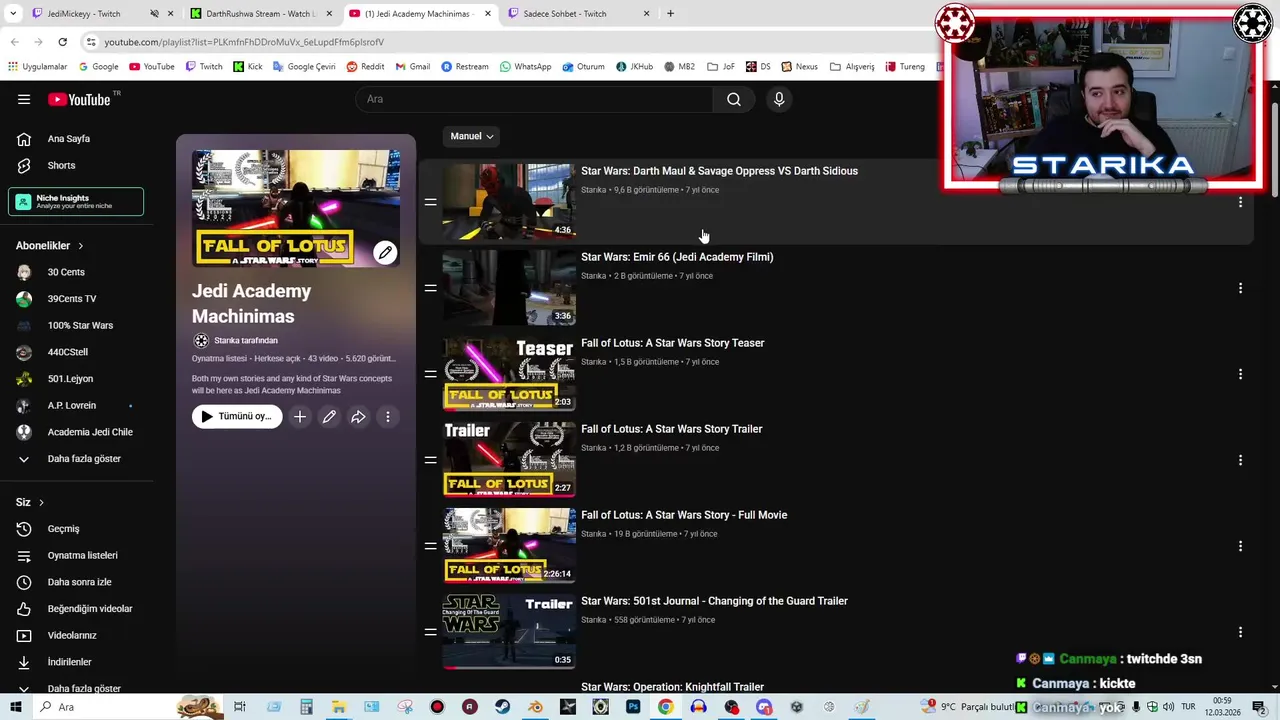Edit the playlist thumbnail with pencil icon
This screenshot has width=1280, height=720.
pos(385,252)
